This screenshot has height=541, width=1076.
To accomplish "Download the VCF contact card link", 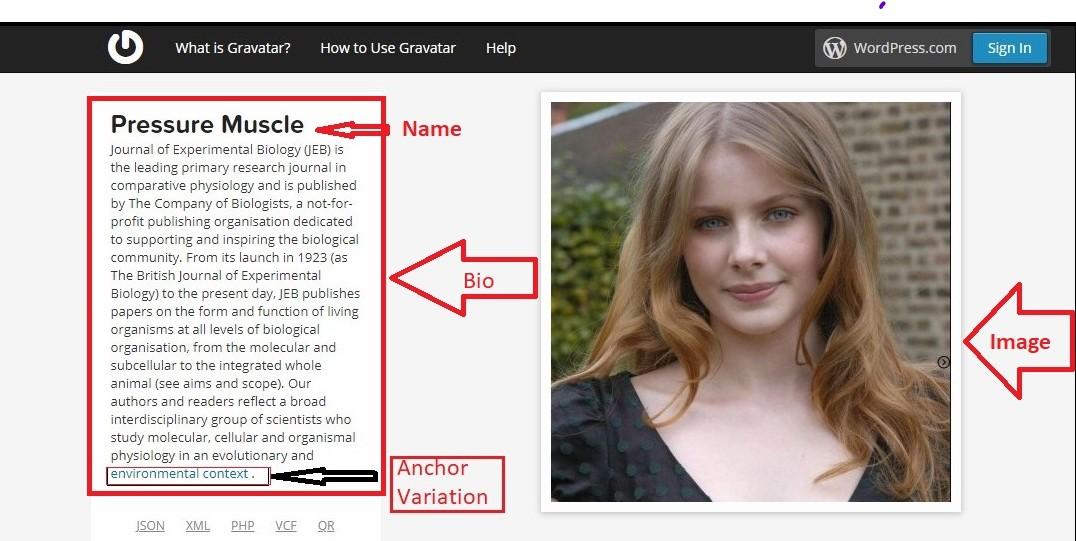I will pyautogui.click(x=285, y=525).
